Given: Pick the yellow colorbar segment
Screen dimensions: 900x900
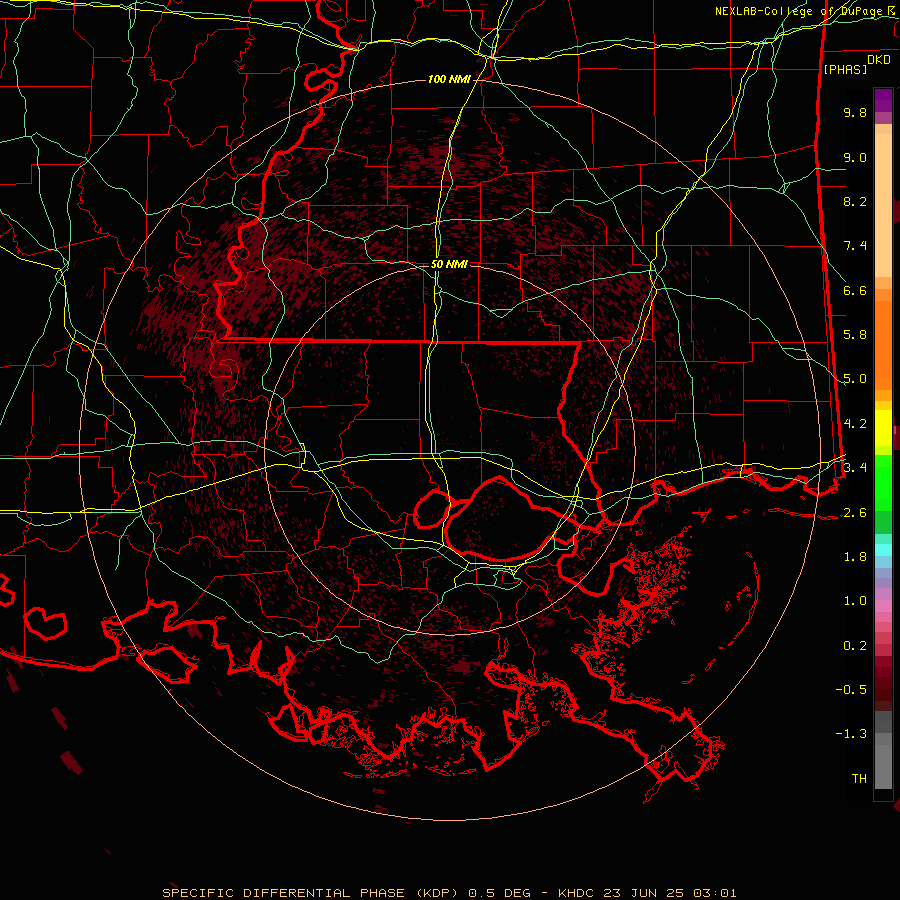Looking at the screenshot, I should 883,428.
